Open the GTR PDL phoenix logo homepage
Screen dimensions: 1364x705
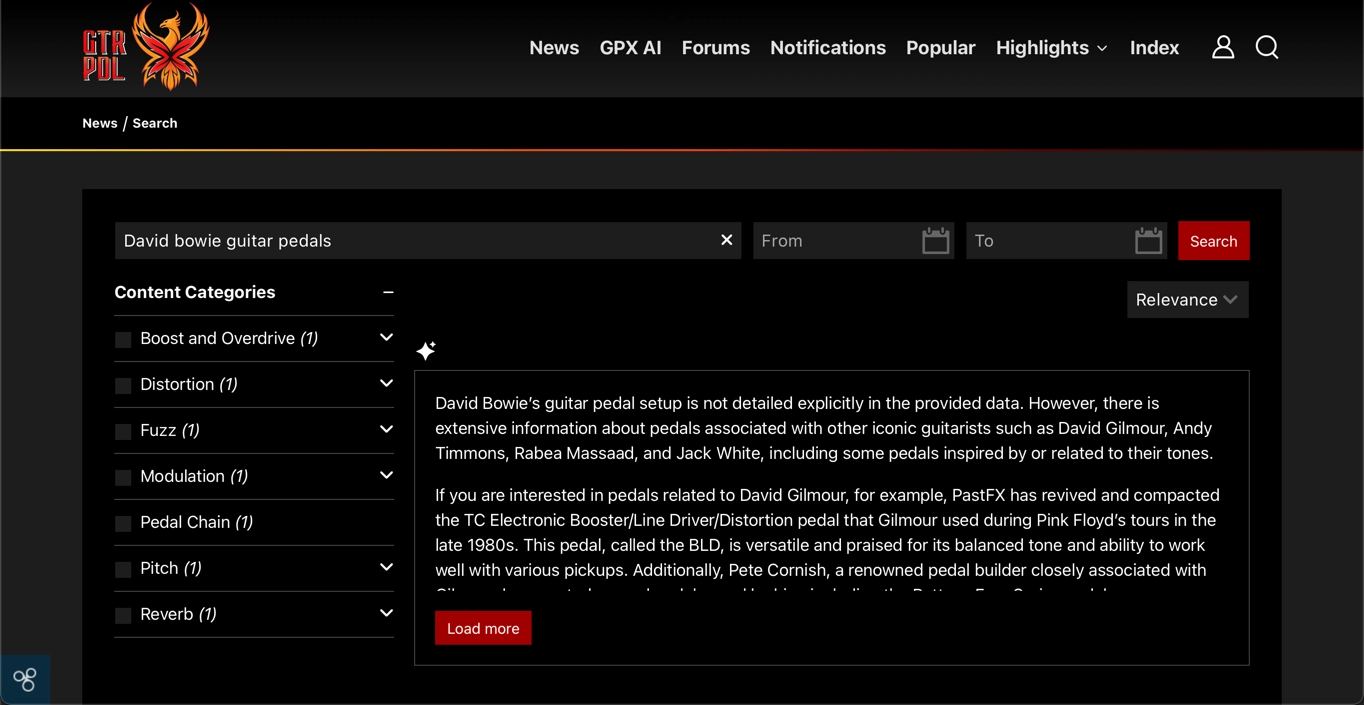click(x=146, y=46)
